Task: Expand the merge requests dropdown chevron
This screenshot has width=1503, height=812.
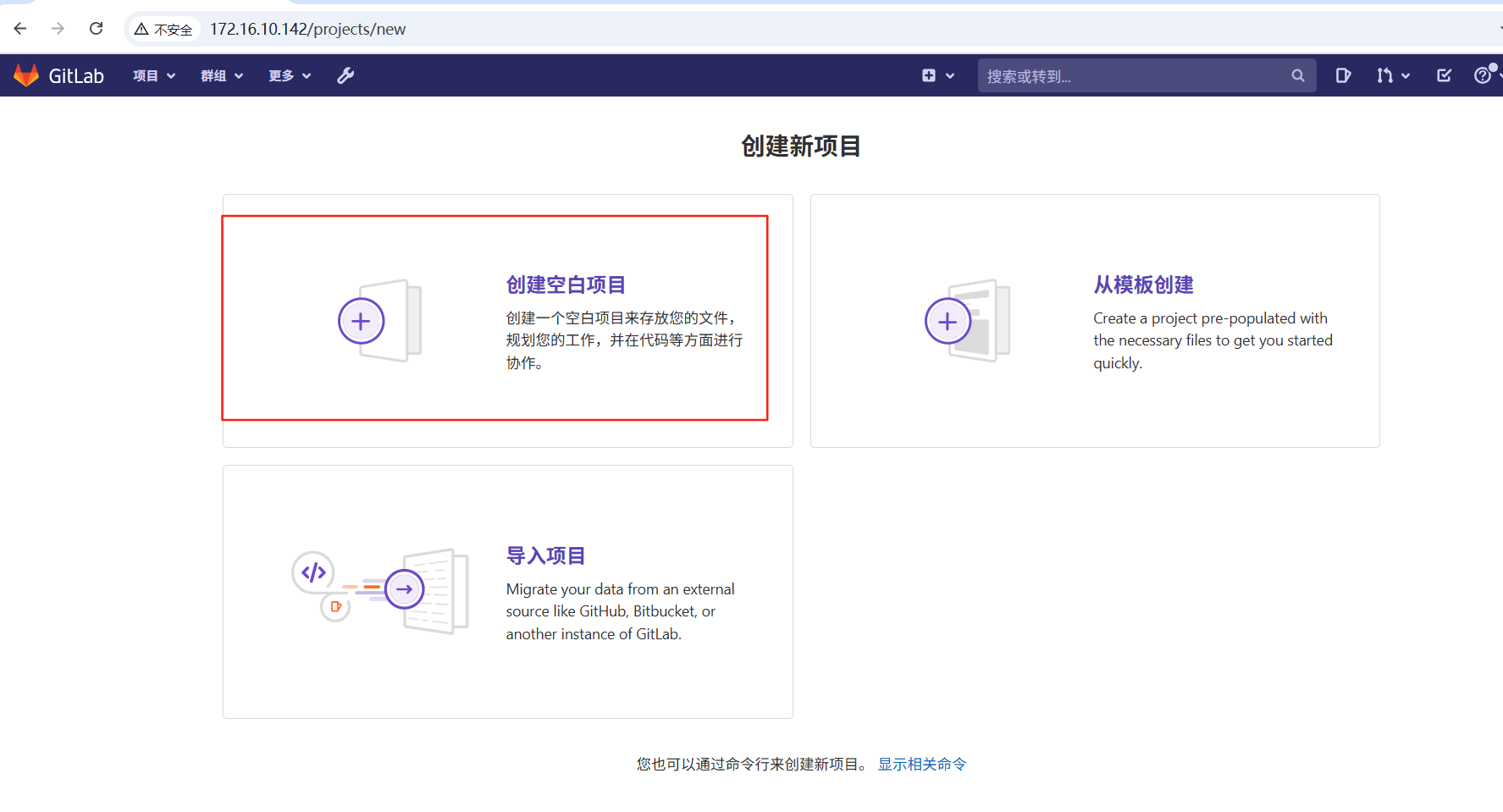Action: (1406, 76)
